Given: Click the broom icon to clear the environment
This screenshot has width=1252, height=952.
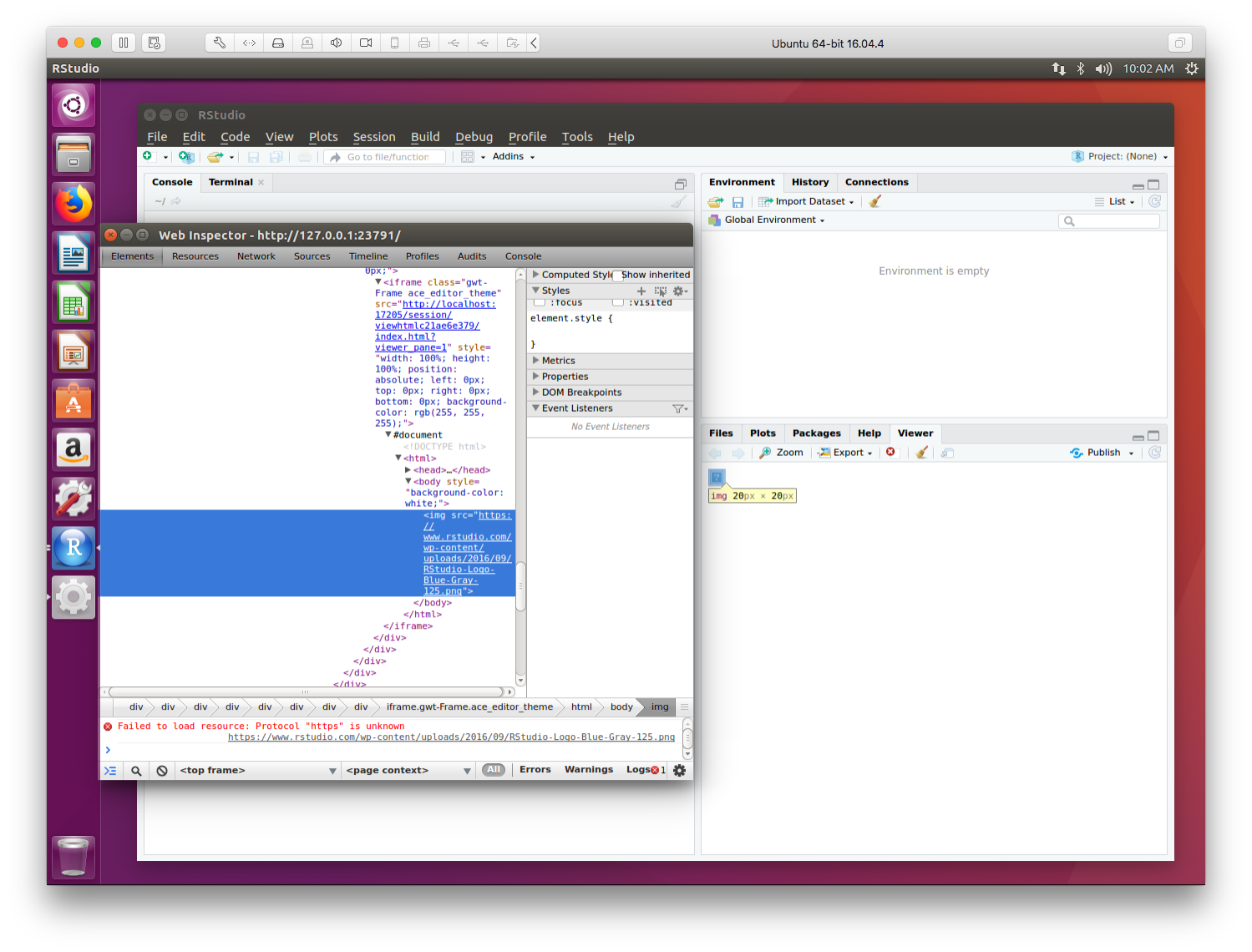Looking at the screenshot, I should (874, 201).
